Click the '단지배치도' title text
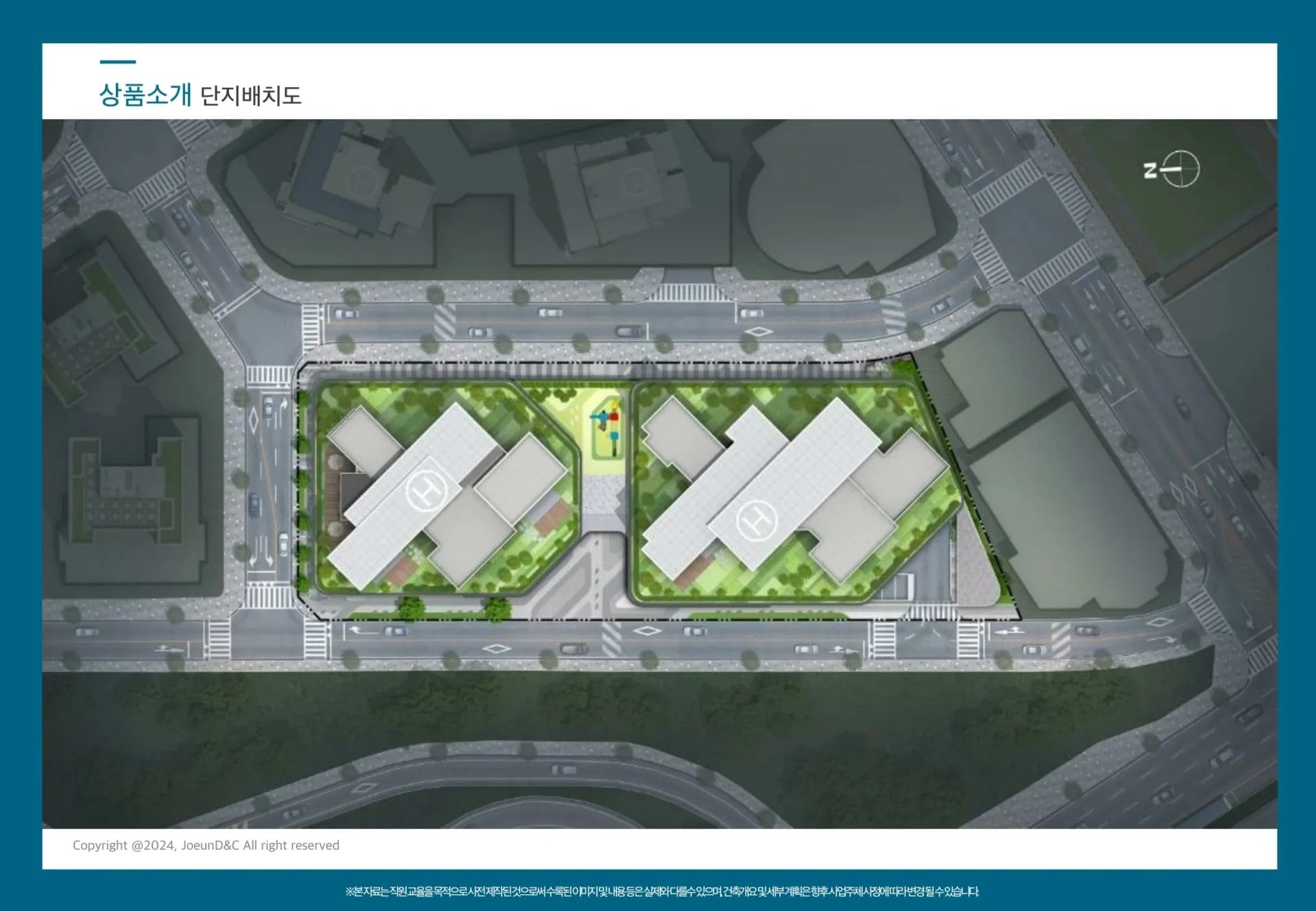1316x911 pixels. point(251,95)
